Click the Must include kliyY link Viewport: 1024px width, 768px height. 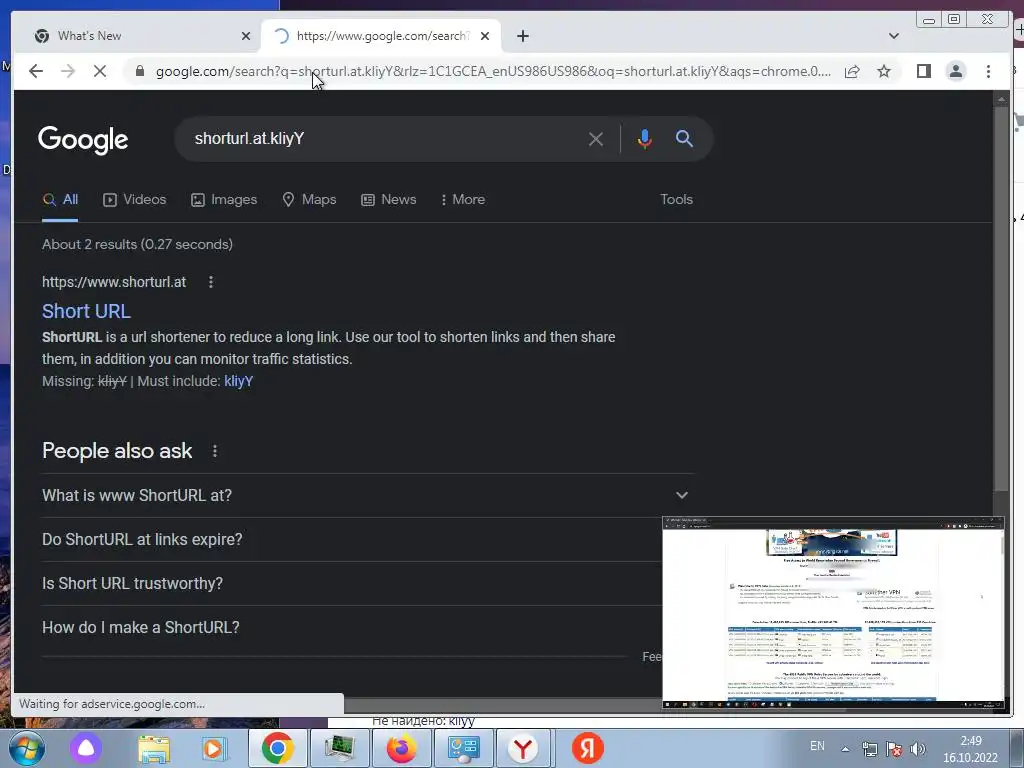[x=238, y=381]
